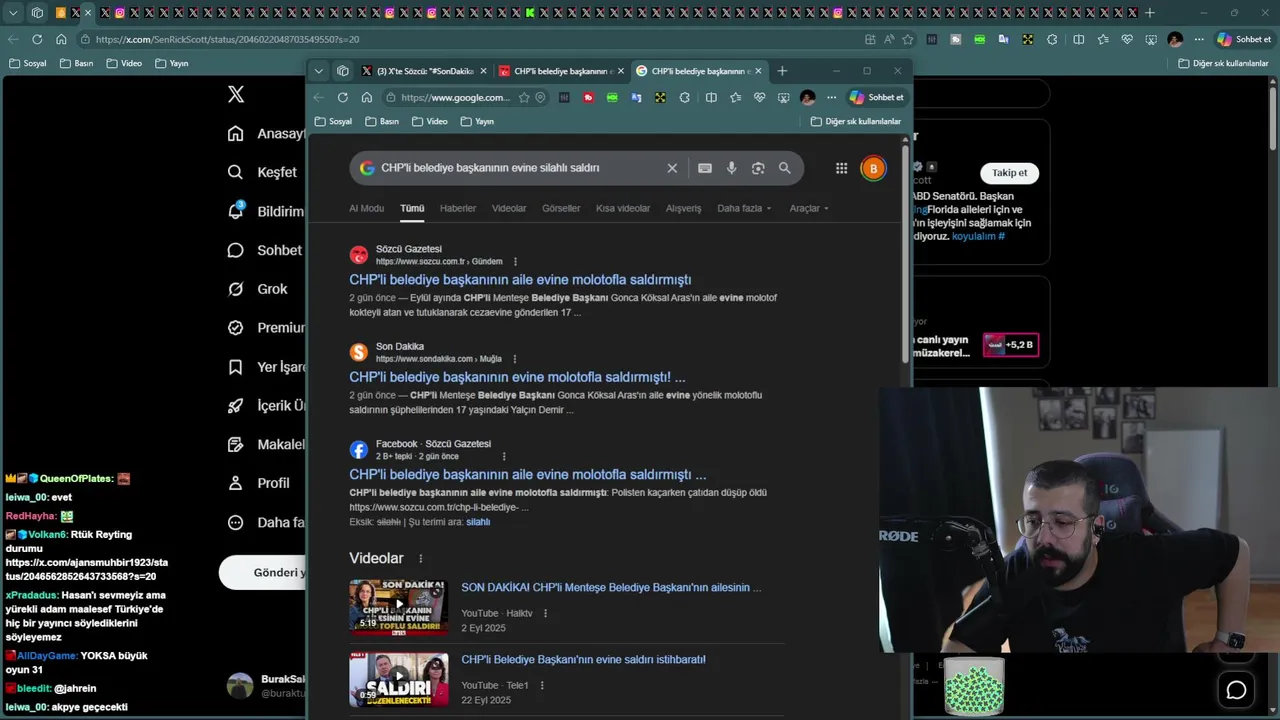The height and width of the screenshot is (720, 1280).
Task: Click magnifier search button in Google search box
Action: pyautogui.click(x=785, y=168)
